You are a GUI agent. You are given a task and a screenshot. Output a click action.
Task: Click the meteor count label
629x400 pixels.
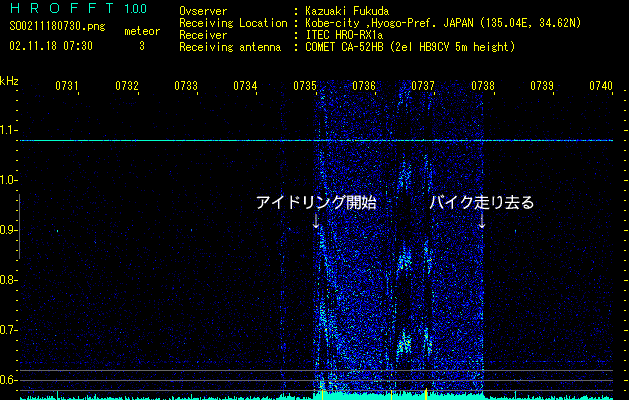click(x=141, y=31)
